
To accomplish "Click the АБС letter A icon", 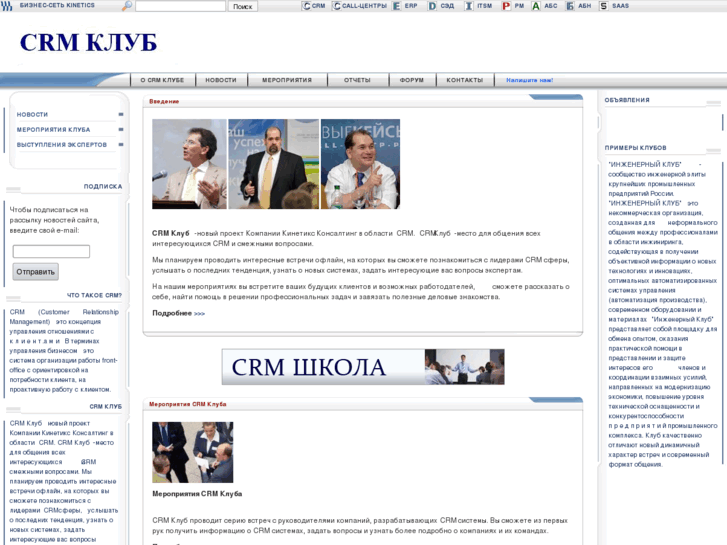I will tap(536, 6).
